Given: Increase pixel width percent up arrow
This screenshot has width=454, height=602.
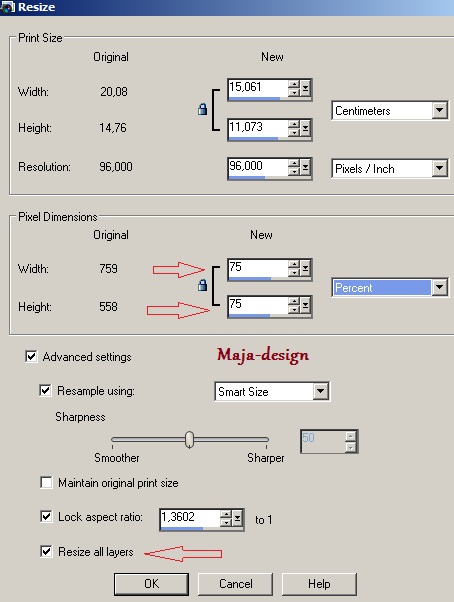Looking at the screenshot, I should click(x=294, y=264).
